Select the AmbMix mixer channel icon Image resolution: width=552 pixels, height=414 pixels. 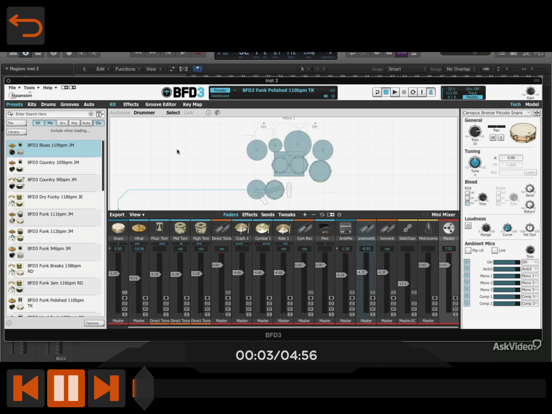pos(345,228)
